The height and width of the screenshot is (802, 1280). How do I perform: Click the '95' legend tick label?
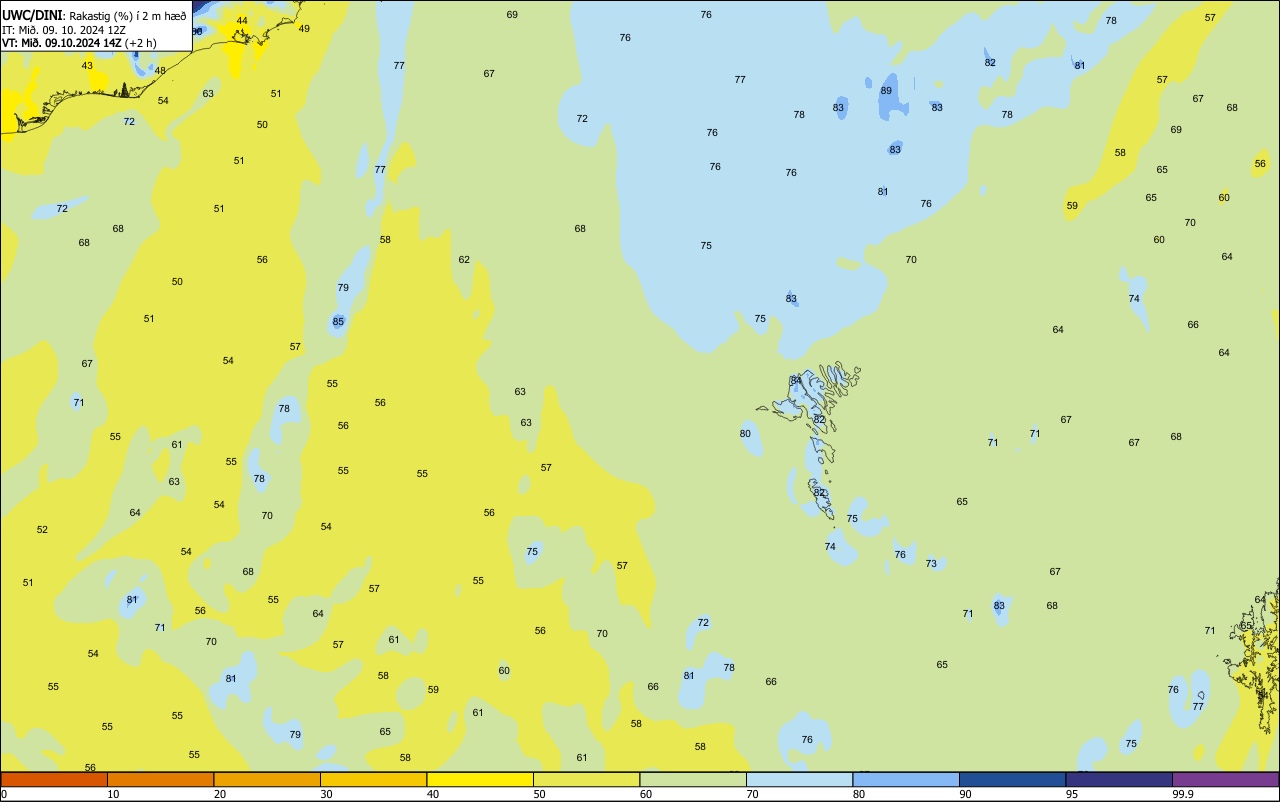[x=1073, y=794]
